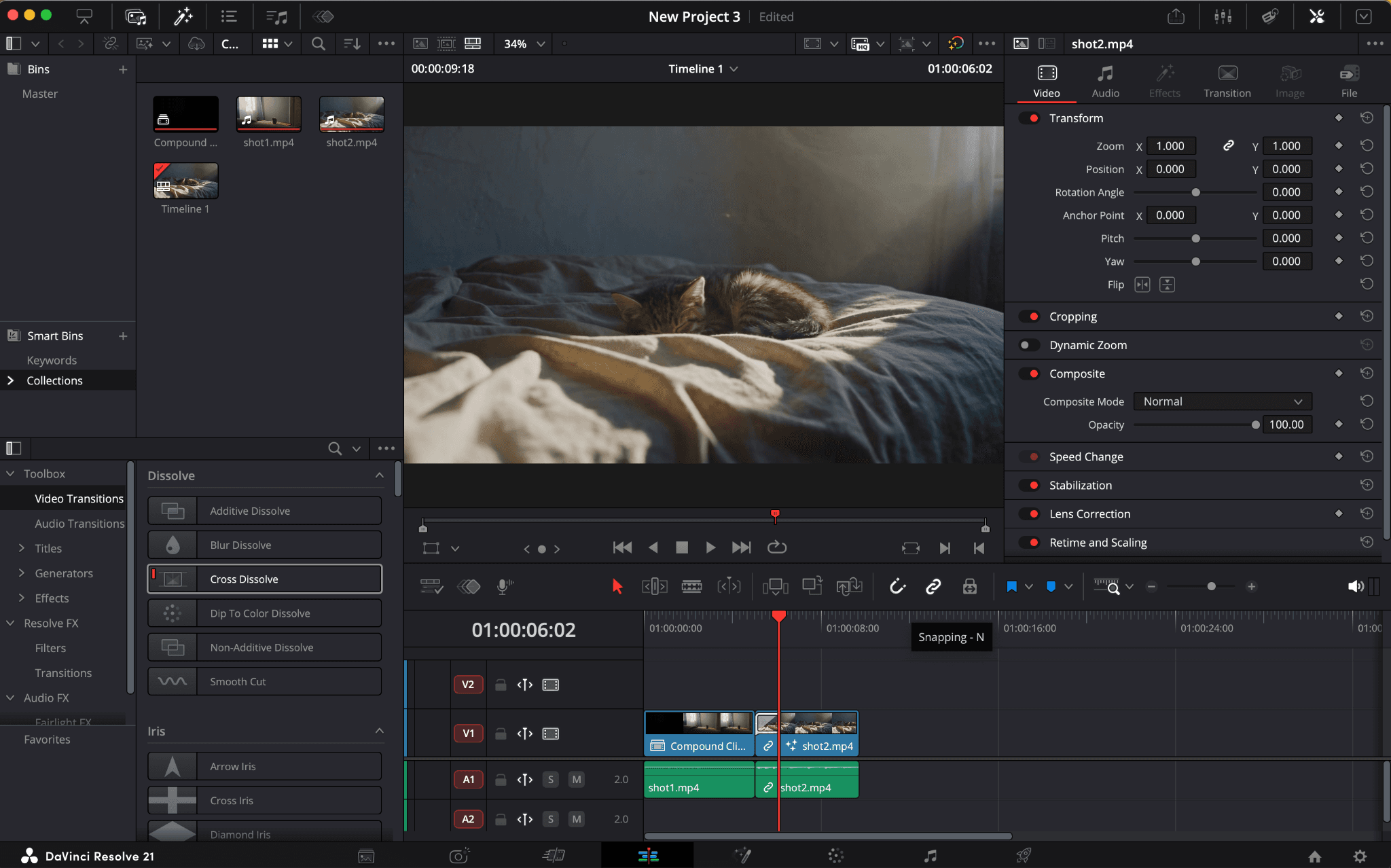Adjust the Opacity slider handle

1255,424
